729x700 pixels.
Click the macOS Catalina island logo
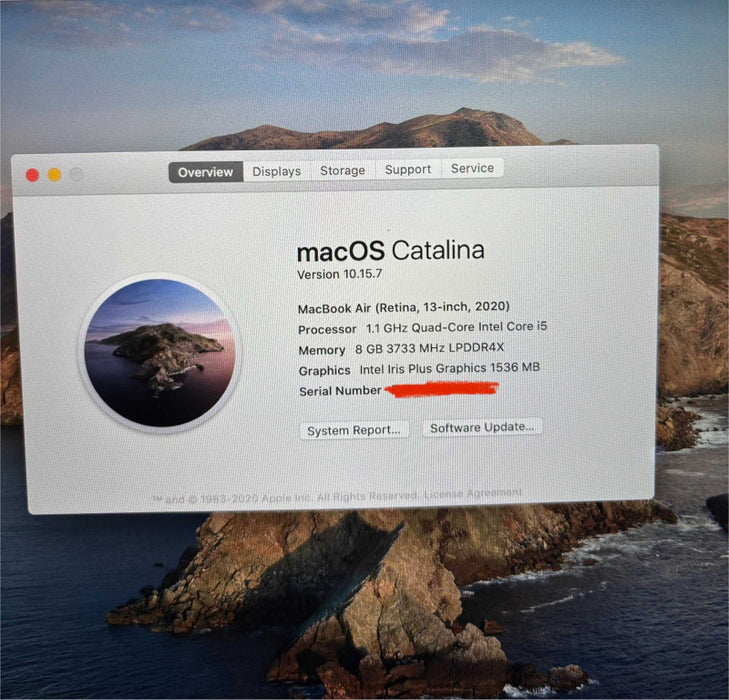160,353
